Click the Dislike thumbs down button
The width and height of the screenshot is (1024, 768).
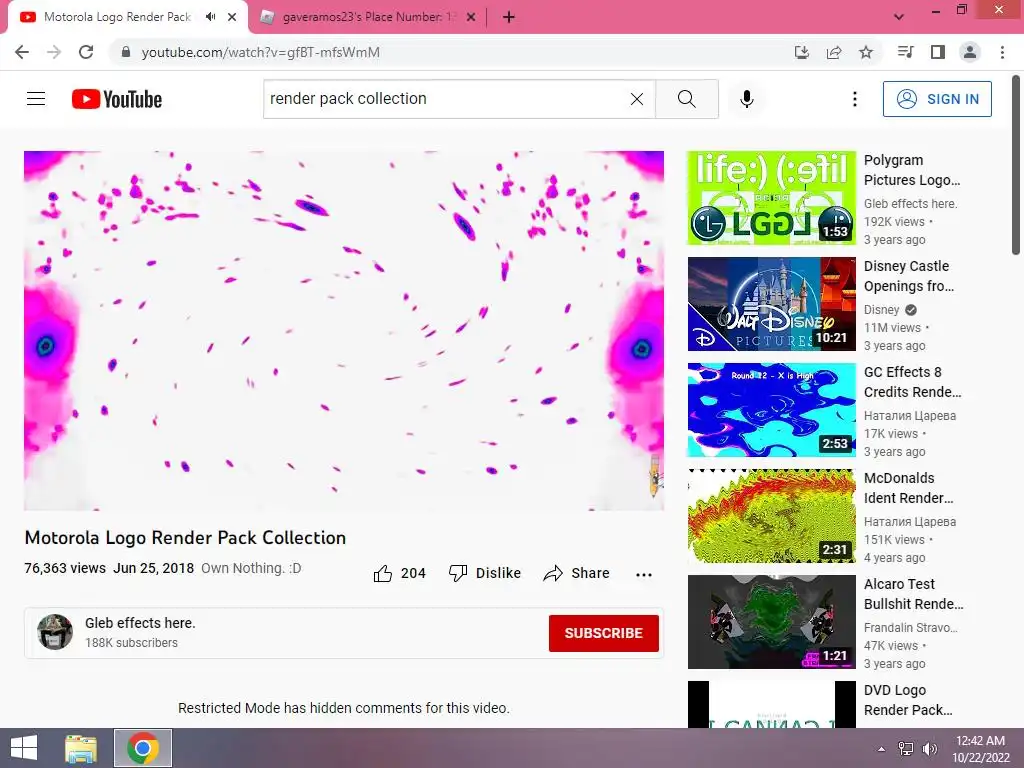coord(485,573)
